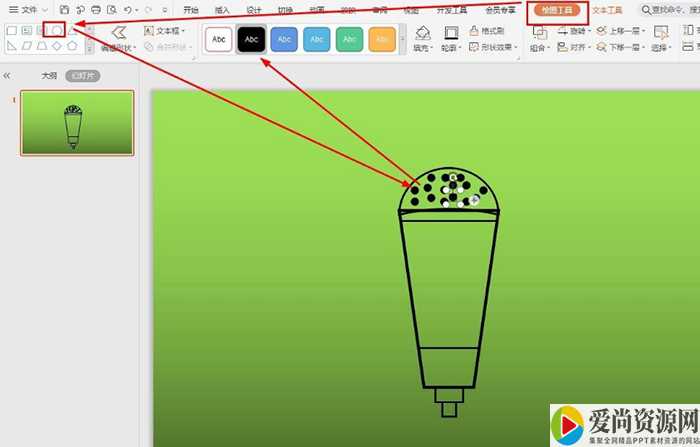This screenshot has width=700, height=447.
Task: Apply the black Abc shape style swatch
Action: tap(252, 38)
